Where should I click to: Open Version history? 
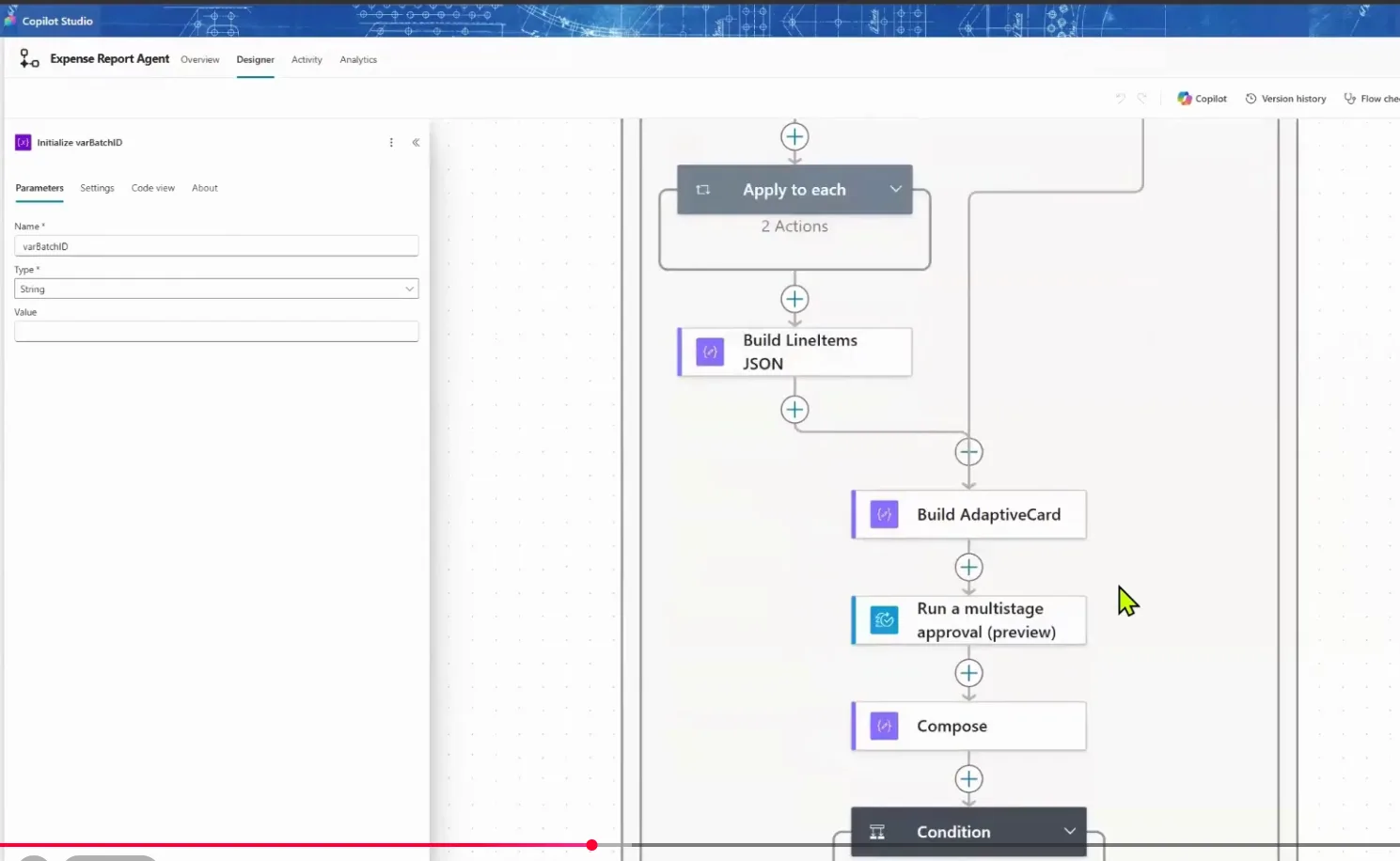coord(1285,99)
